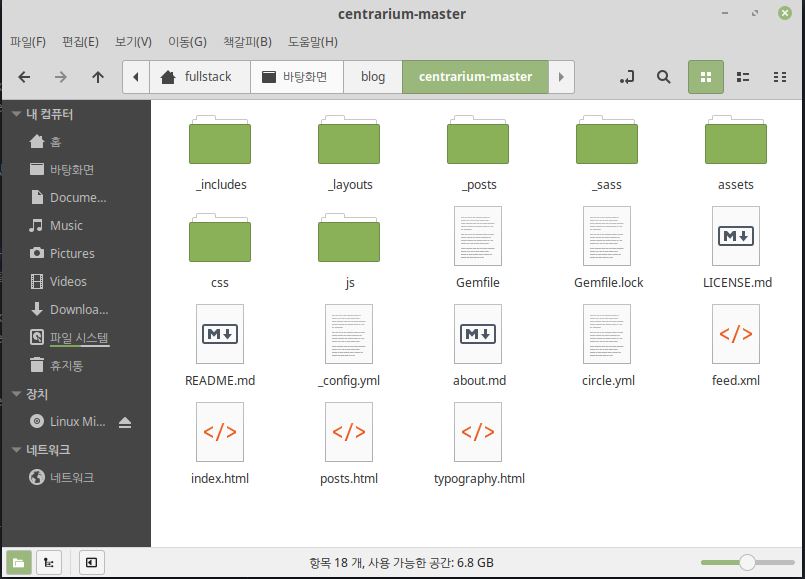Open the 이동(G) menu
The image size is (805, 579).
pyautogui.click(x=187, y=42)
